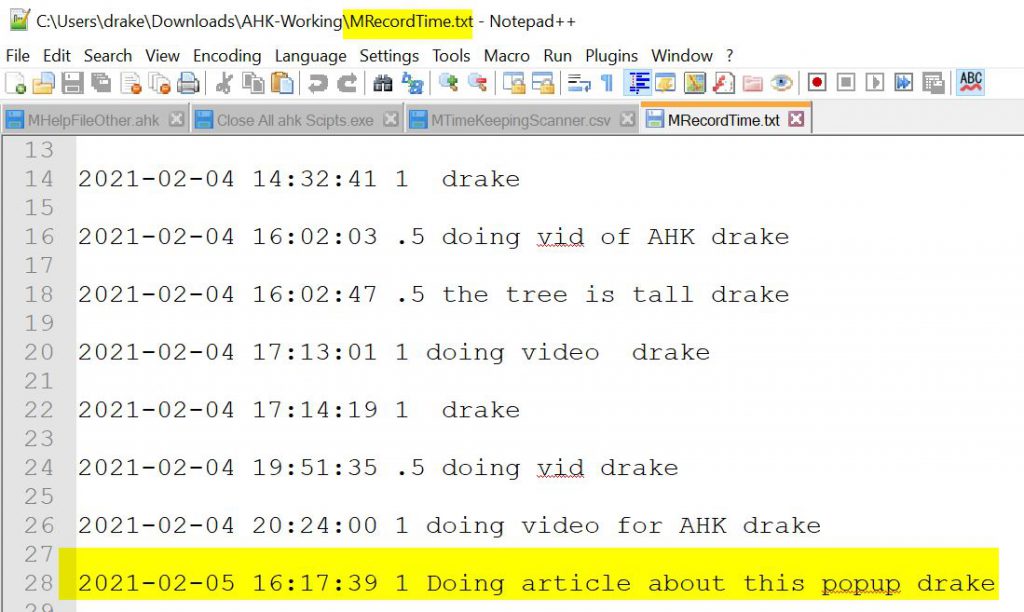This screenshot has width=1024, height=612.
Task: Open Find using the binoculars icon
Action: 383,83
